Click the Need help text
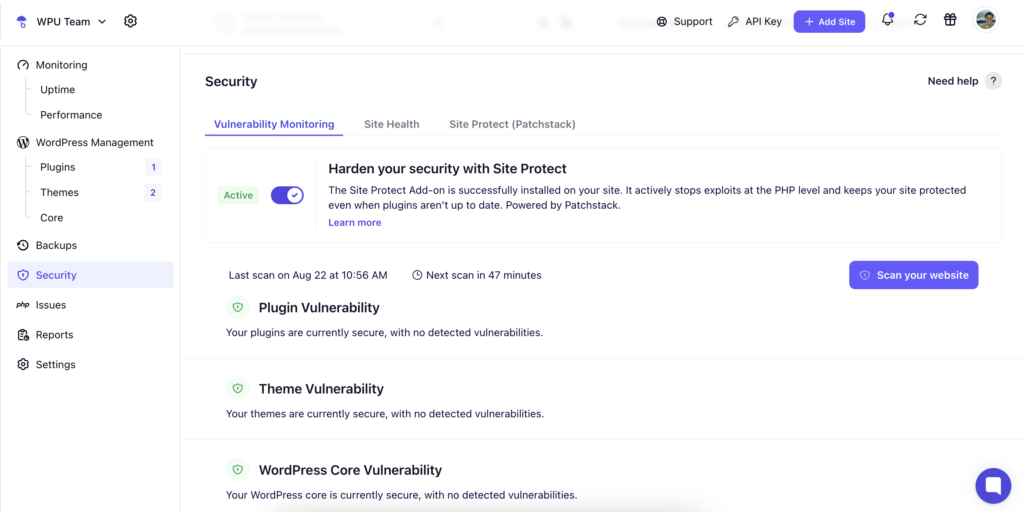The height and width of the screenshot is (512, 1024). [953, 81]
